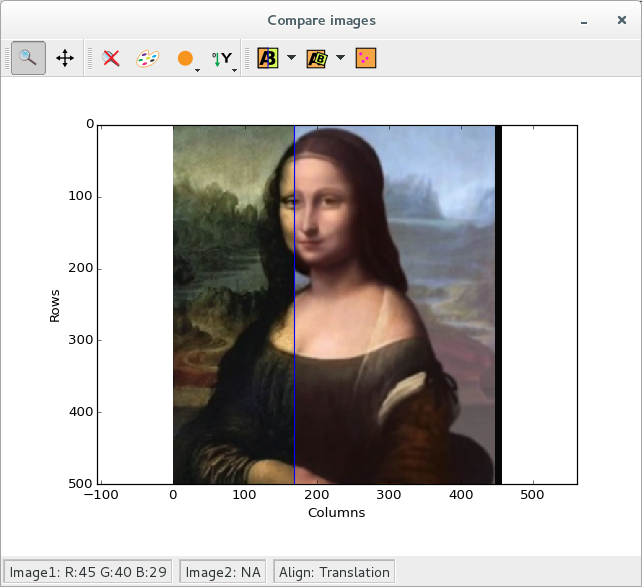Select the A/B vertical line compare icon

pos(268,58)
